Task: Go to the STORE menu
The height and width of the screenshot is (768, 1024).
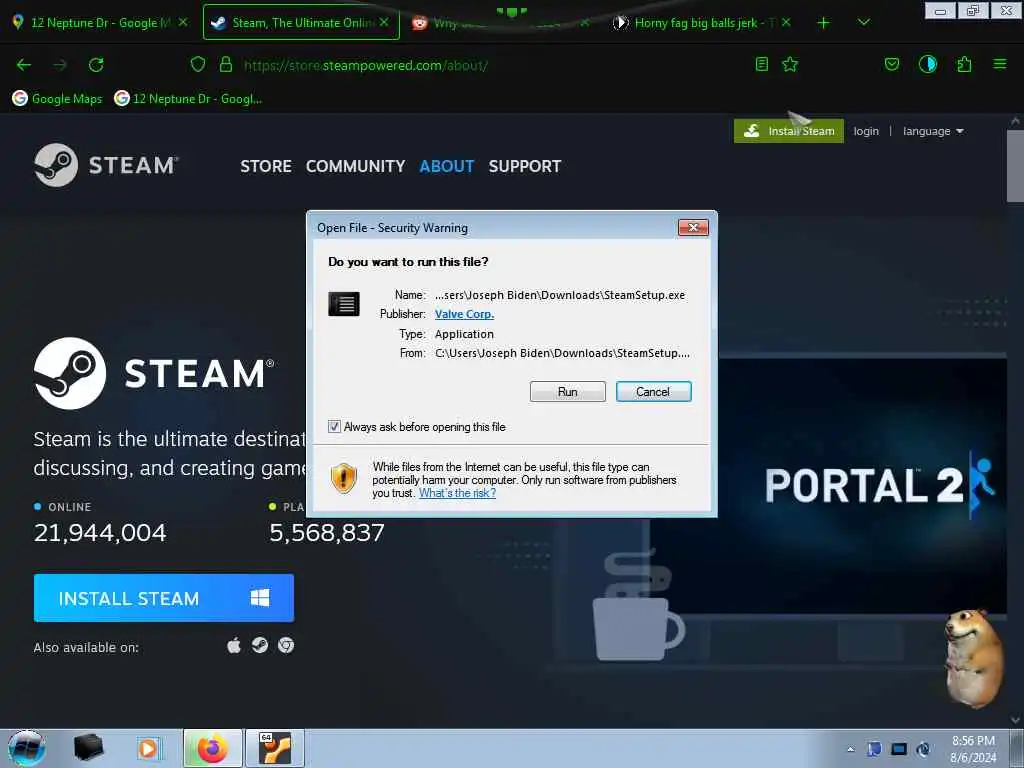Action: (266, 167)
